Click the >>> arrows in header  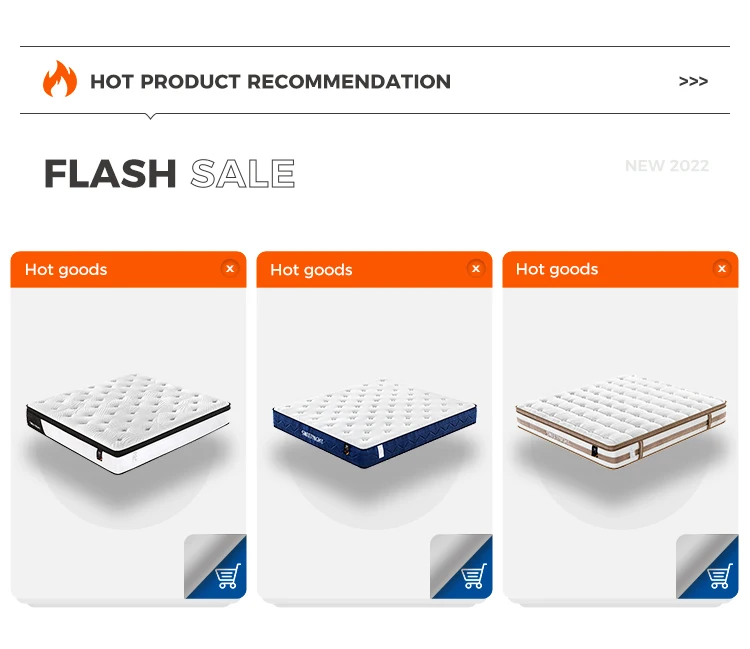click(x=693, y=82)
